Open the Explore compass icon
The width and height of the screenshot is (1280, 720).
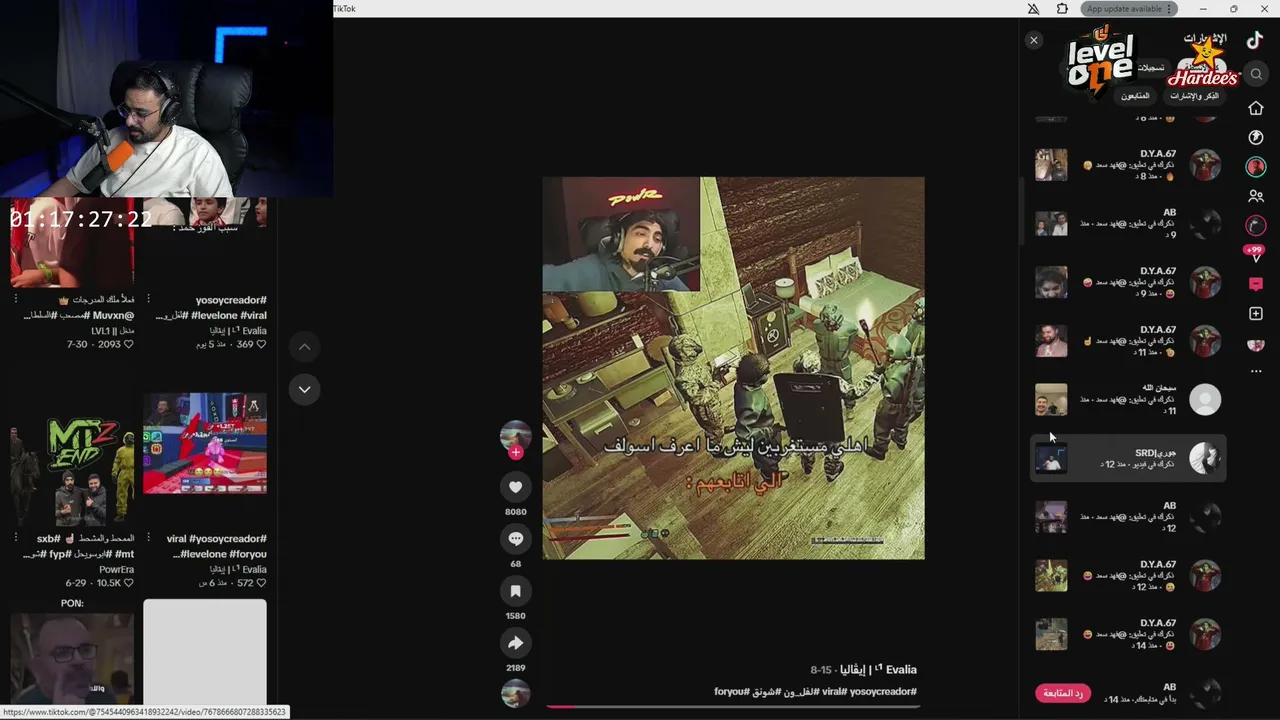(x=1256, y=137)
